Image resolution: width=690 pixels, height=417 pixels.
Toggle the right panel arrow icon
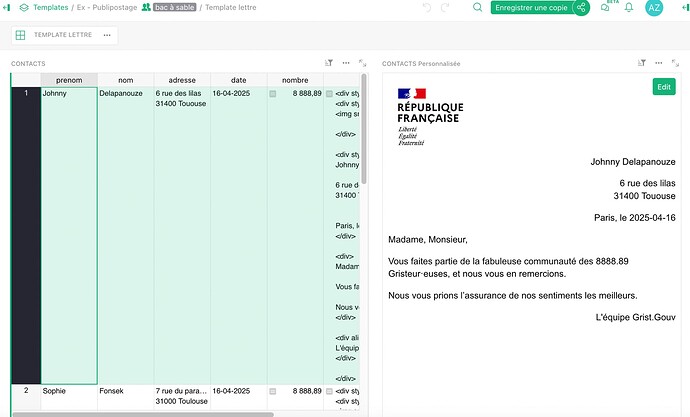coord(685,7)
